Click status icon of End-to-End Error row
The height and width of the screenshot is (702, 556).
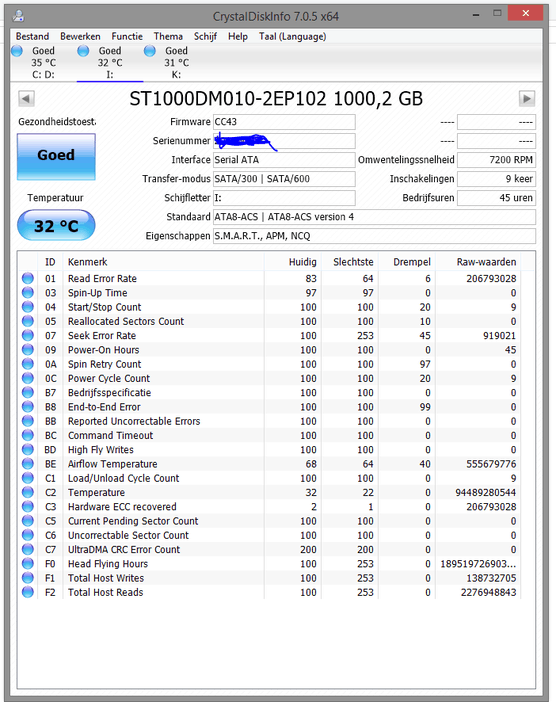tap(28, 407)
